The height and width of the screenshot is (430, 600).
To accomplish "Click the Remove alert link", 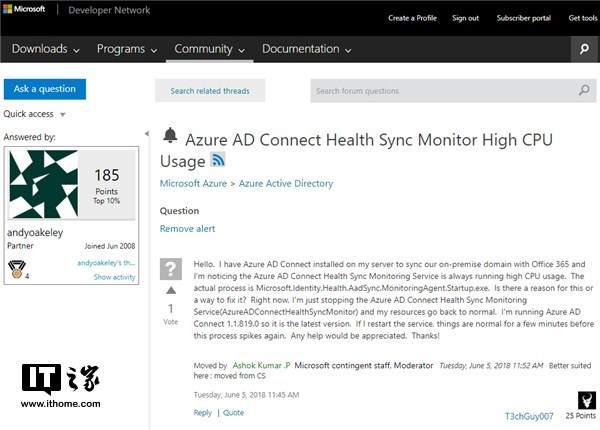I will [187, 229].
